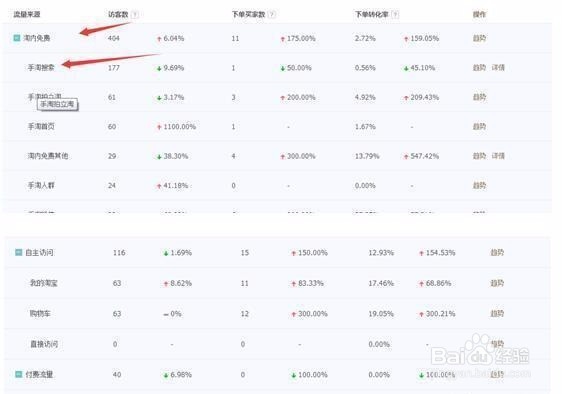Click conversion rate 2.72% in 淘内免费 row
562x394 pixels.
pyautogui.click(x=365, y=38)
